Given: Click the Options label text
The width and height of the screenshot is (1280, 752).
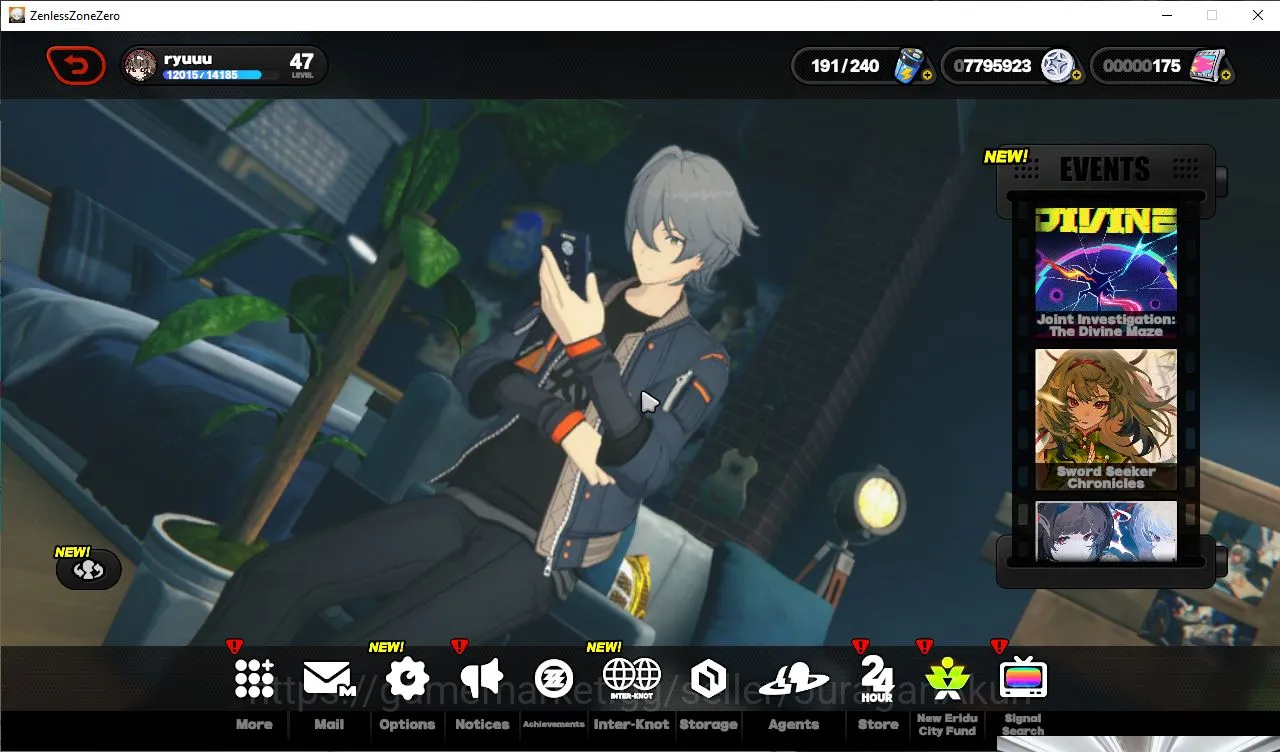Looking at the screenshot, I should [407, 724].
